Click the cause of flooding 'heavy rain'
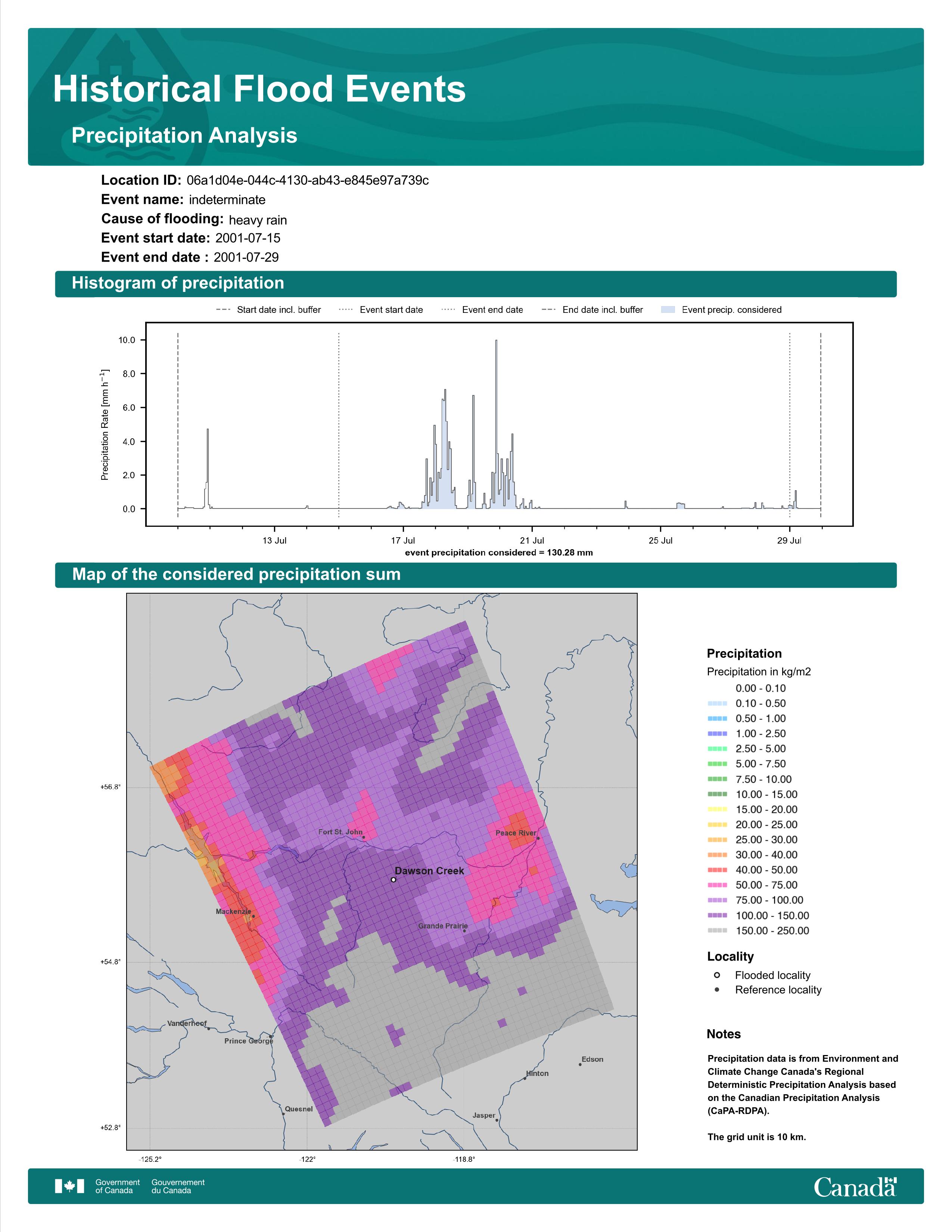This screenshot has width=952, height=1232. coord(258,220)
